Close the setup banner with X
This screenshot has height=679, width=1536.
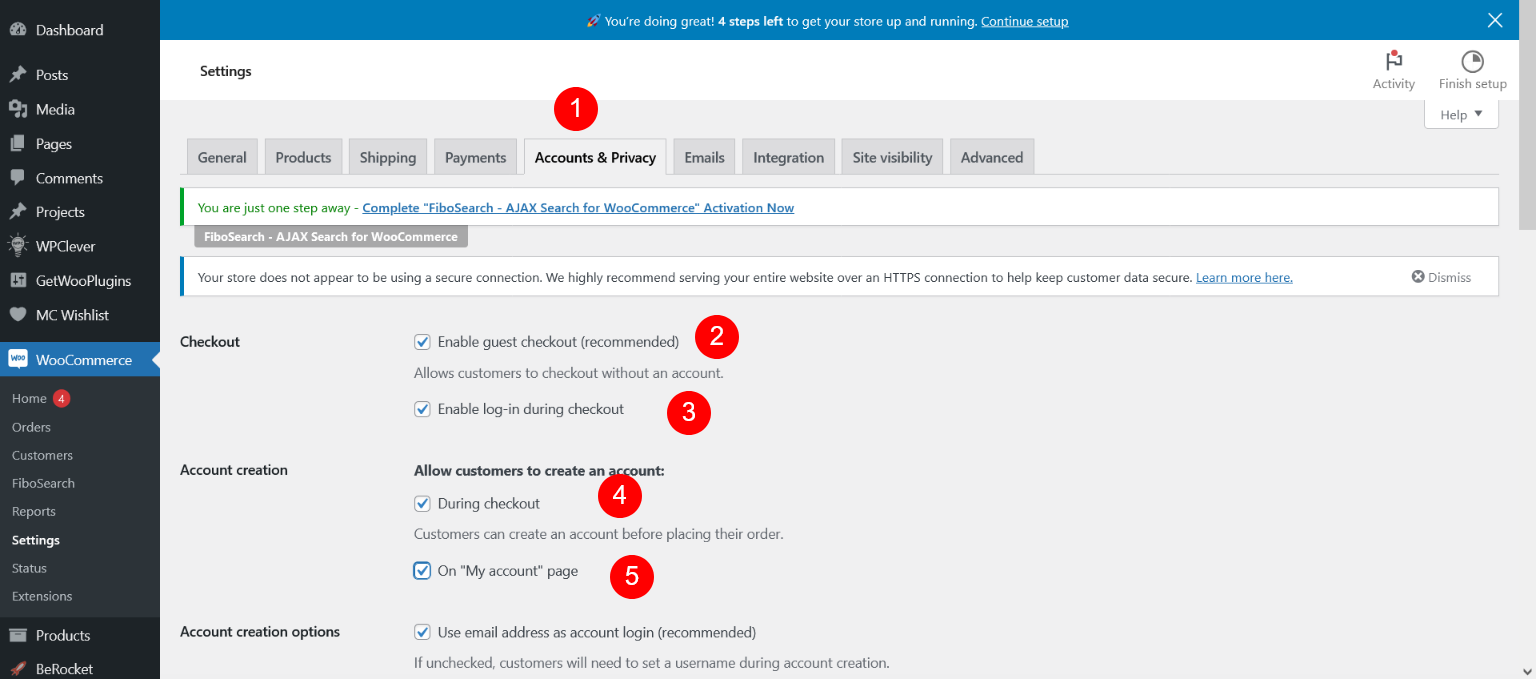click(1495, 20)
